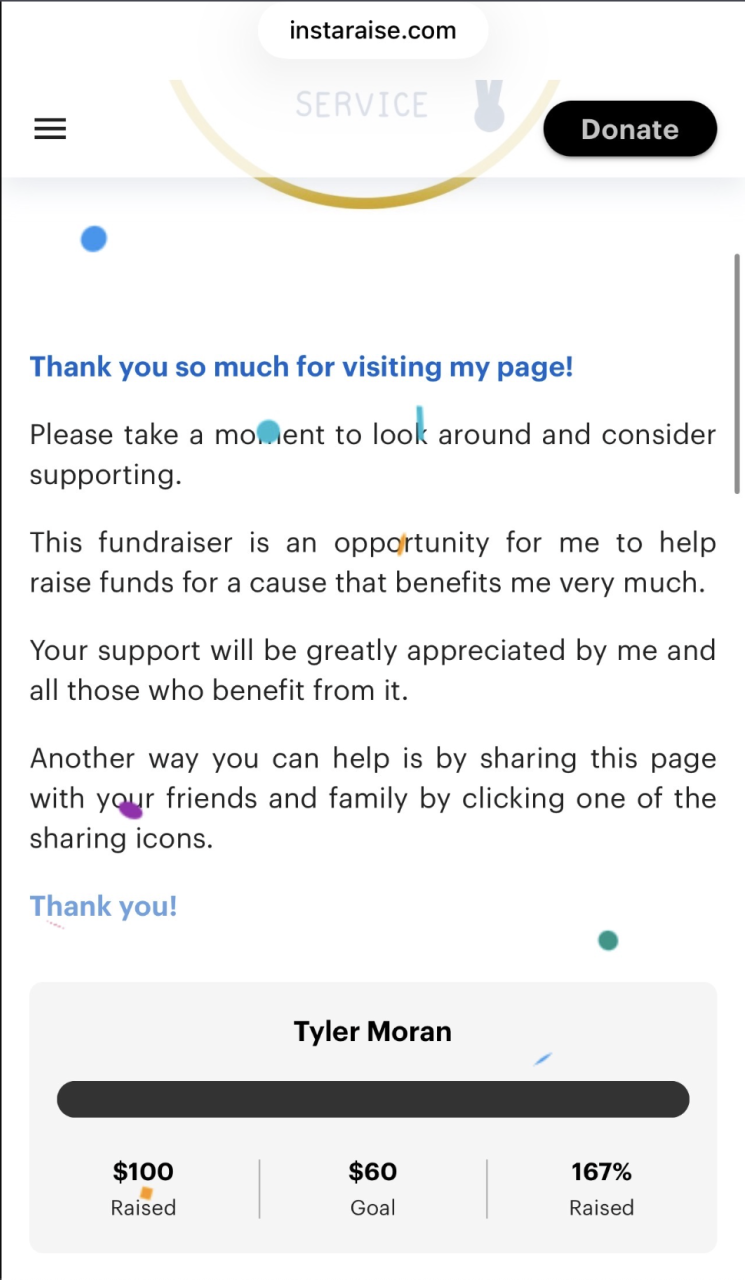Screen dimensions: 745x1280
Task: Click the medal icon in the header
Action: click(489, 108)
